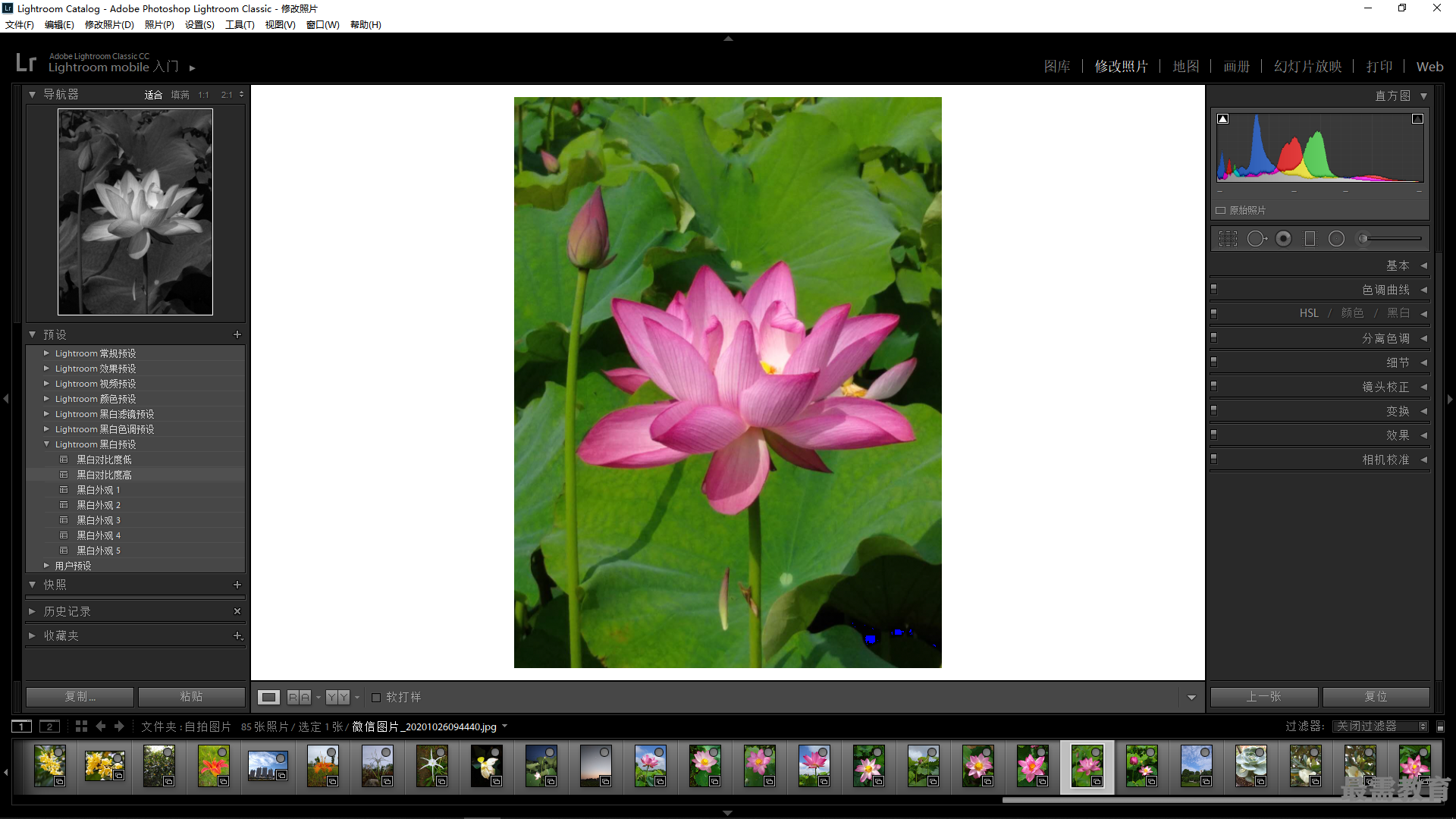Expand Lightroom 常规预设 preset folder
The width and height of the screenshot is (1456, 819).
click(x=46, y=353)
